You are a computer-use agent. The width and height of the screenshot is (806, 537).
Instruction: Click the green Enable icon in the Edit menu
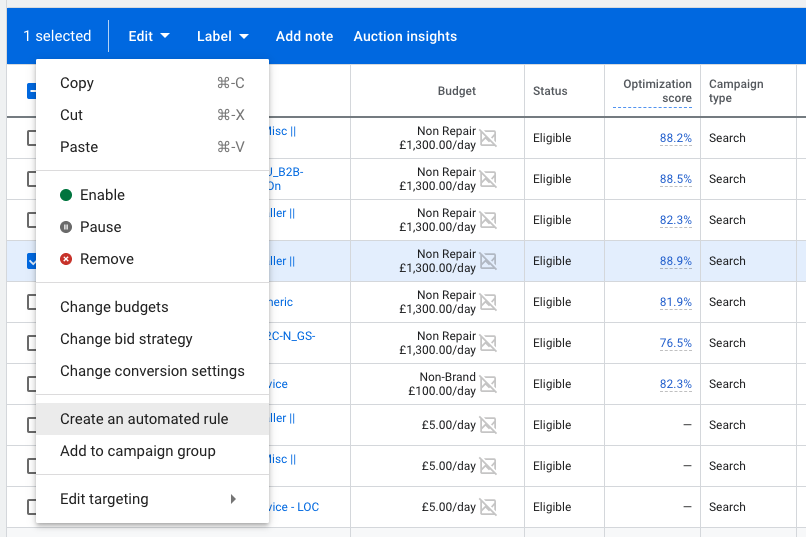tap(66, 195)
